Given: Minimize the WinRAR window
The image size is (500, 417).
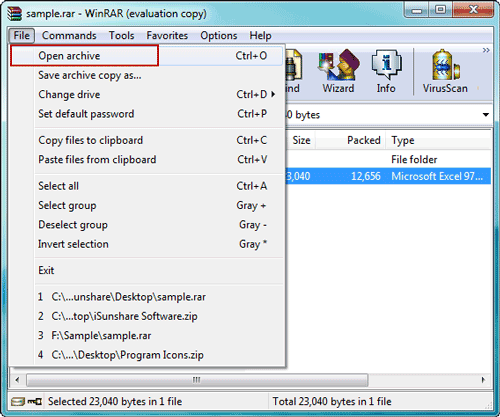Looking at the screenshot, I should pos(417,10).
